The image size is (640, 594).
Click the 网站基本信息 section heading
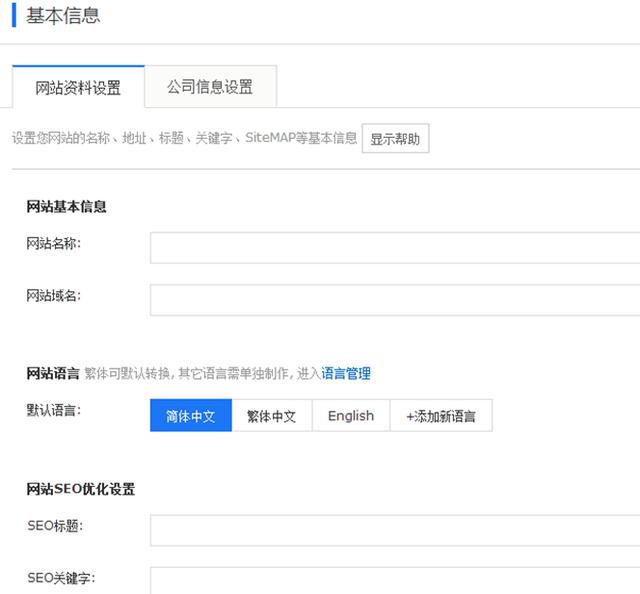[x=66, y=207]
